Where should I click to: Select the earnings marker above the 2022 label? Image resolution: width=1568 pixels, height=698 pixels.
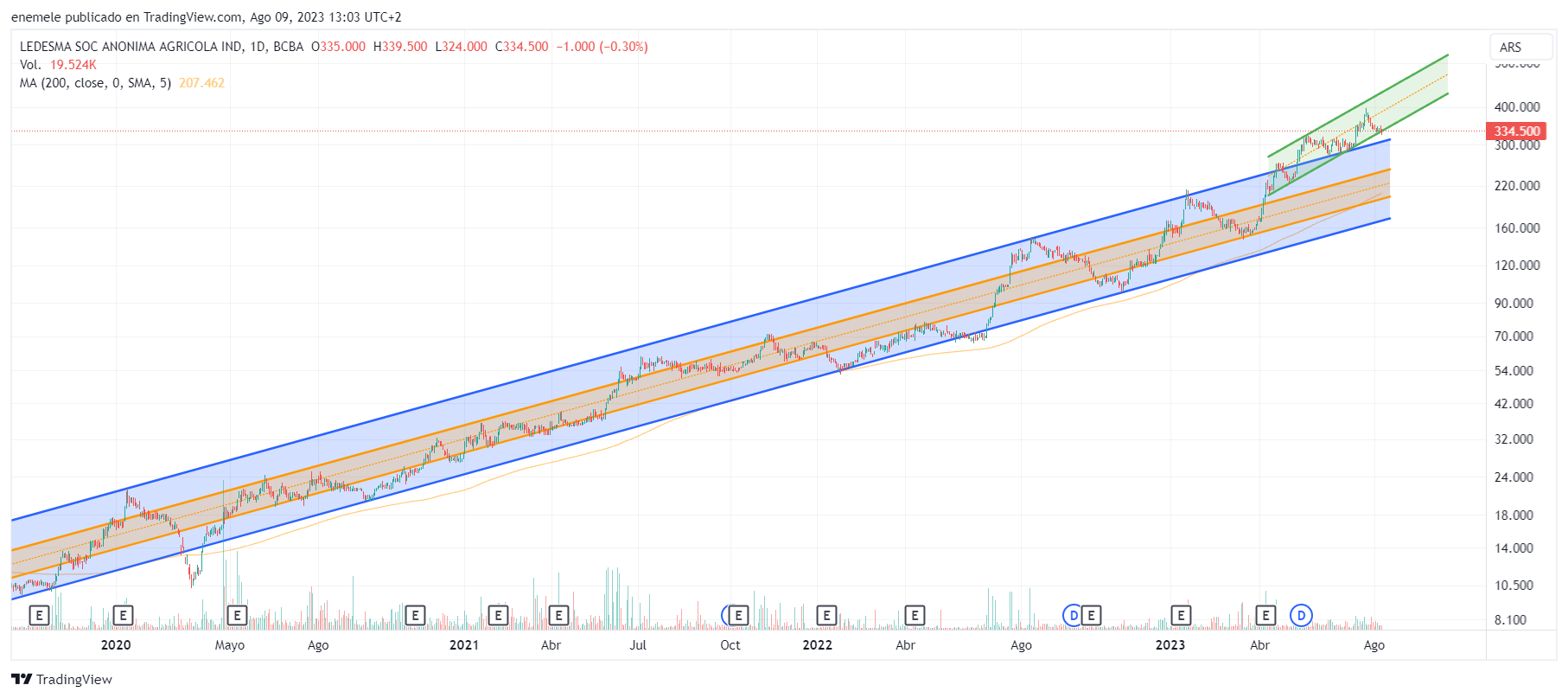pos(826,615)
